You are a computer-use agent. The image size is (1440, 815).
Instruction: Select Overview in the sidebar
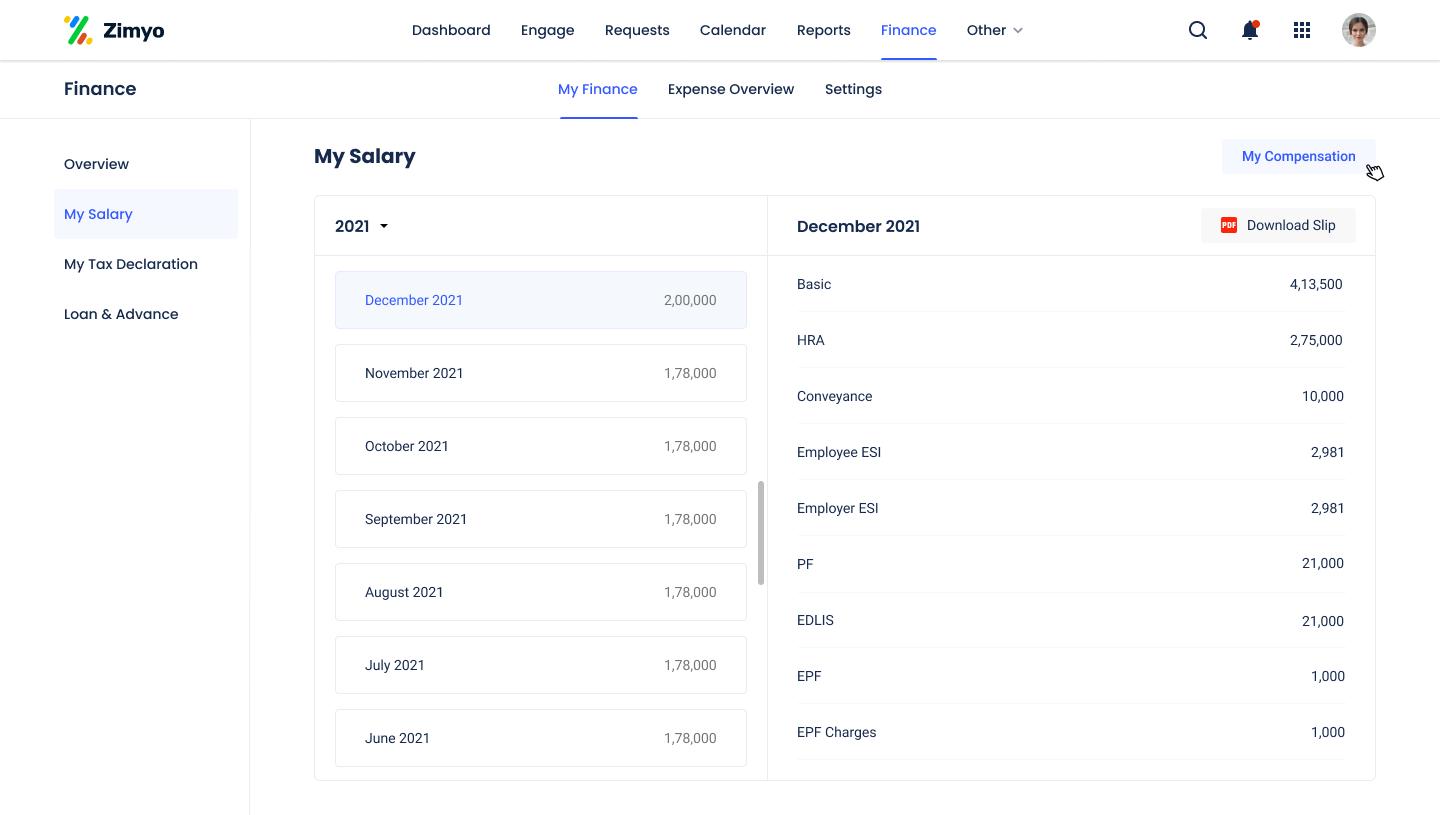coord(96,164)
